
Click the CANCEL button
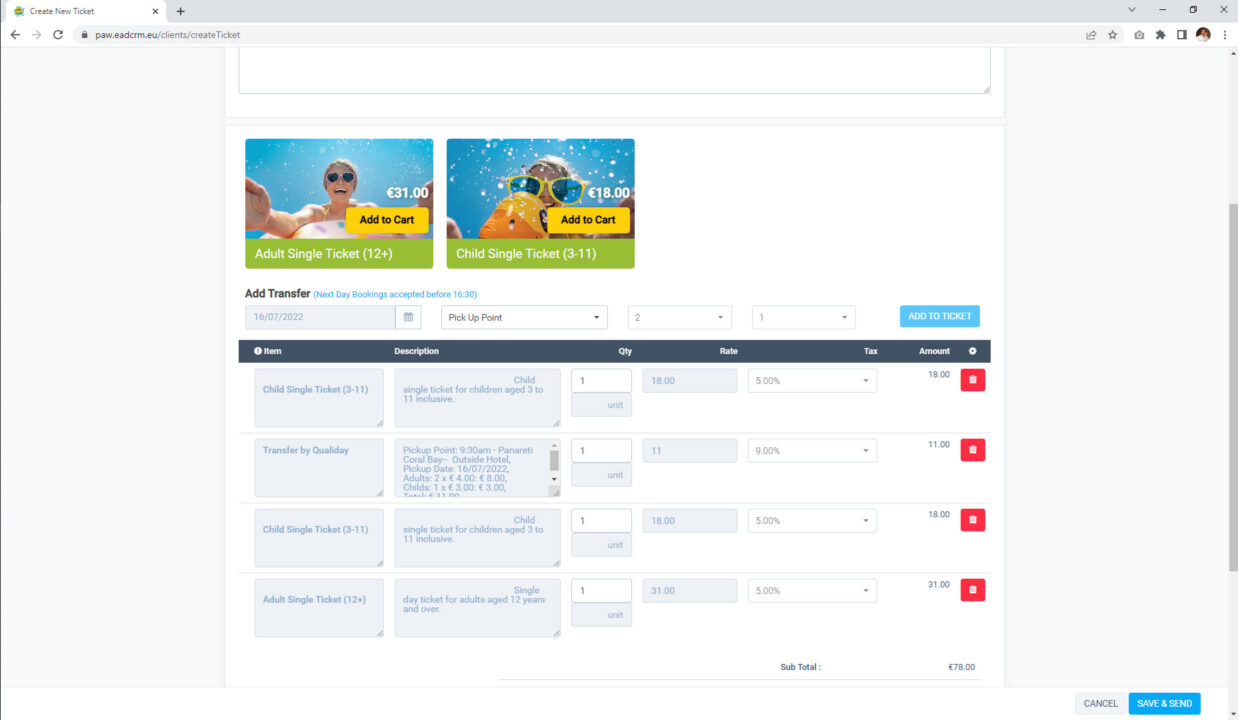(x=1100, y=703)
